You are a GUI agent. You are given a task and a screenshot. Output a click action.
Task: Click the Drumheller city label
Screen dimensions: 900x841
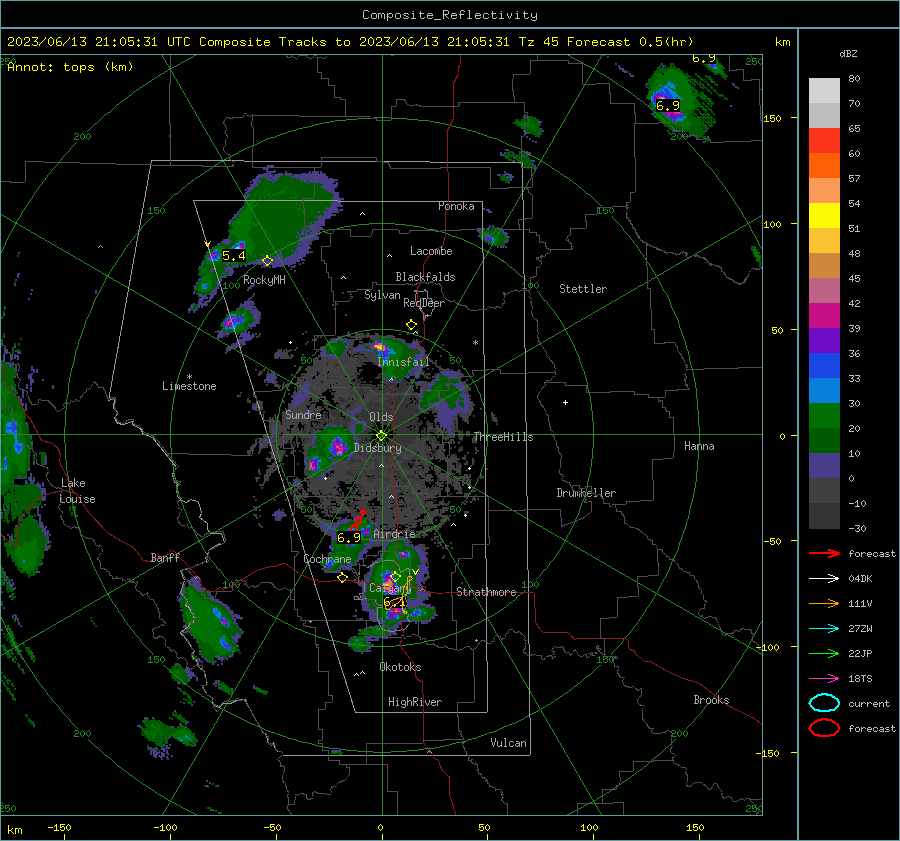(x=586, y=493)
